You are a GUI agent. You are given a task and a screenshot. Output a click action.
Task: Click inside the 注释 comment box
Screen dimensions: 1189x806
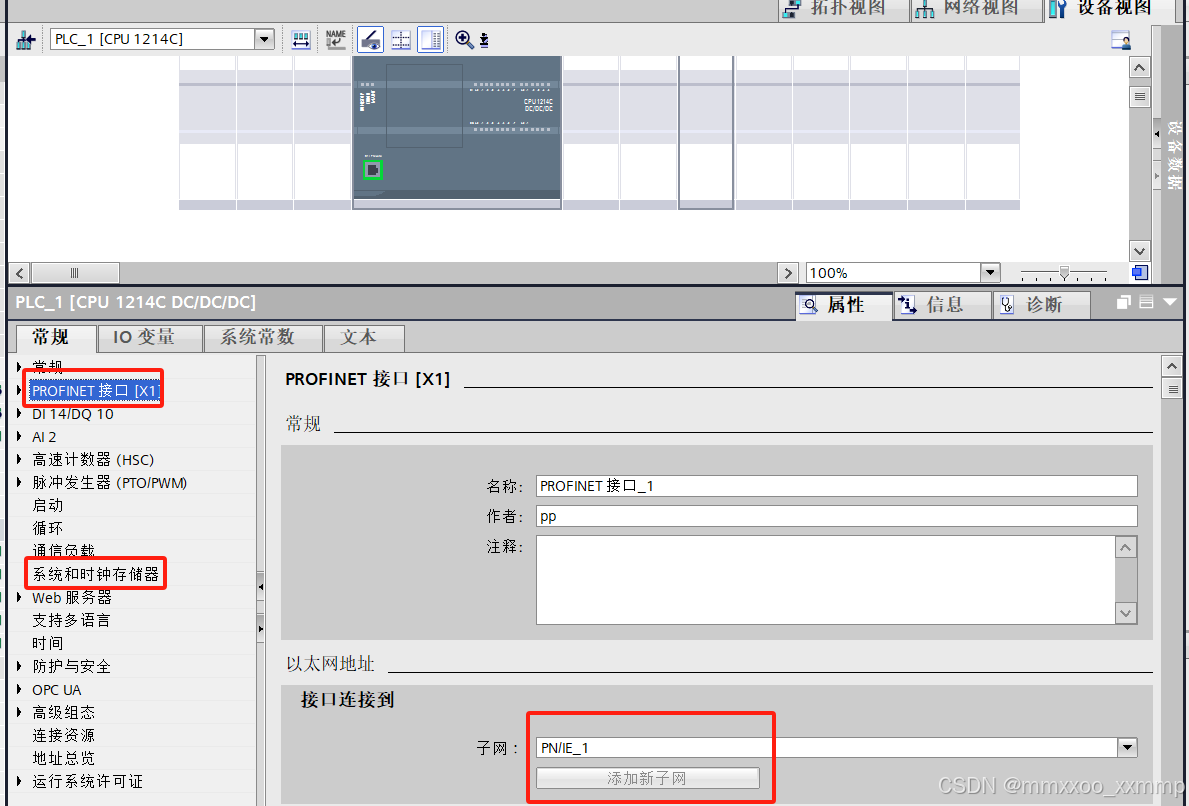click(x=826, y=580)
